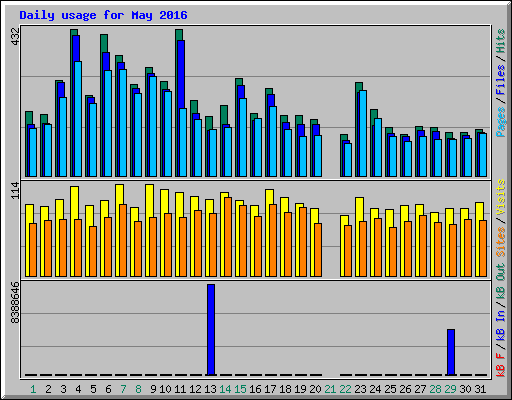Click the 'kB F' legend label
The width and height of the screenshot is (512, 400).
[501, 365]
